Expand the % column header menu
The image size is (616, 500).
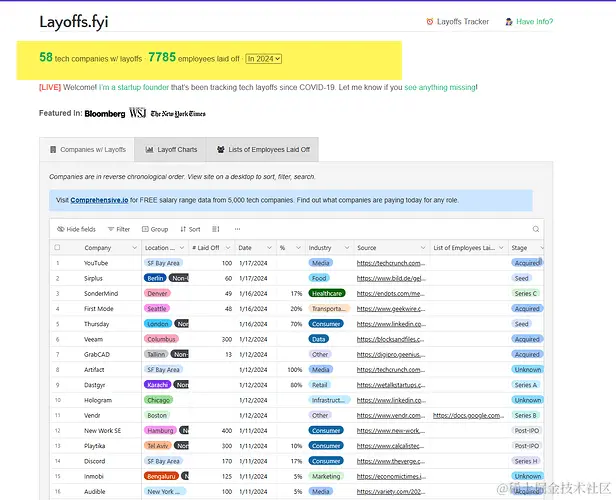click(298, 248)
